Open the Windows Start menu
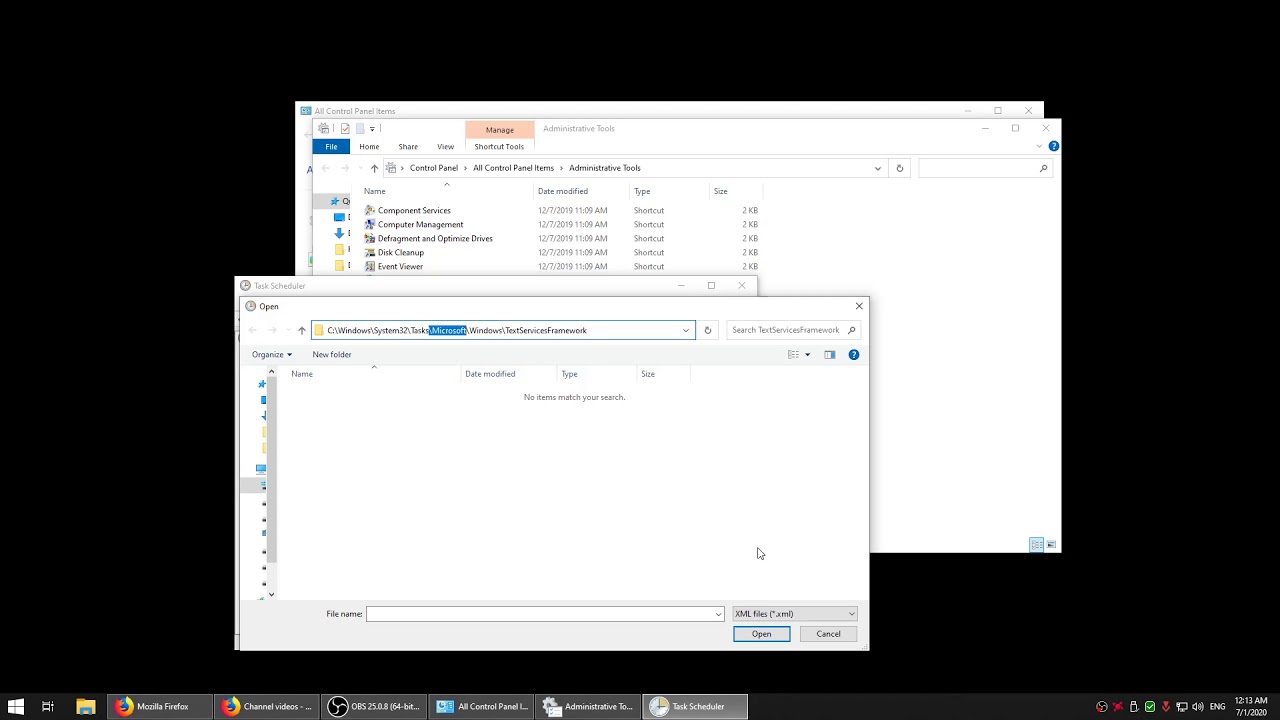 click(16, 706)
